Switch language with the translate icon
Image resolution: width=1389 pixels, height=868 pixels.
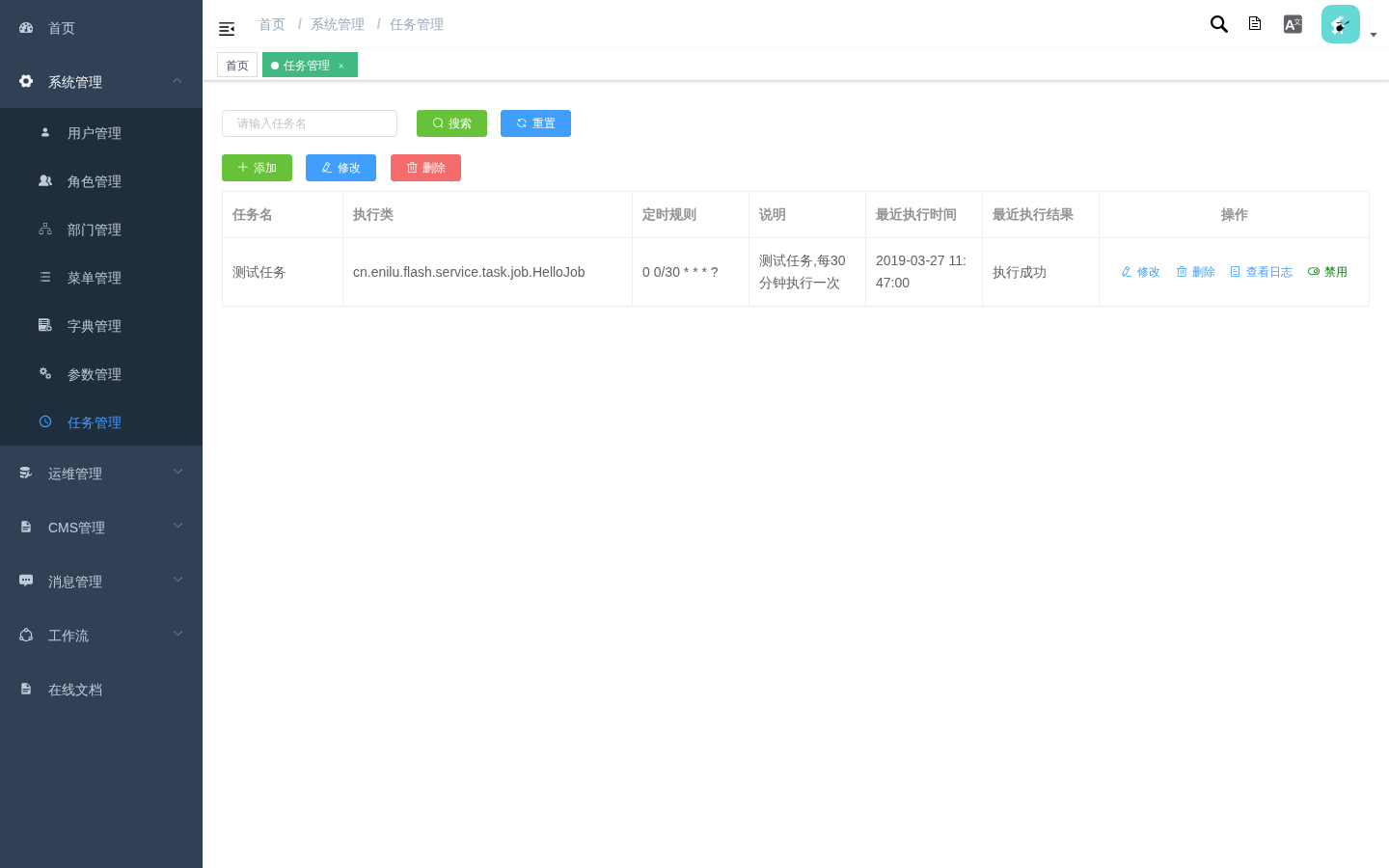point(1293,24)
